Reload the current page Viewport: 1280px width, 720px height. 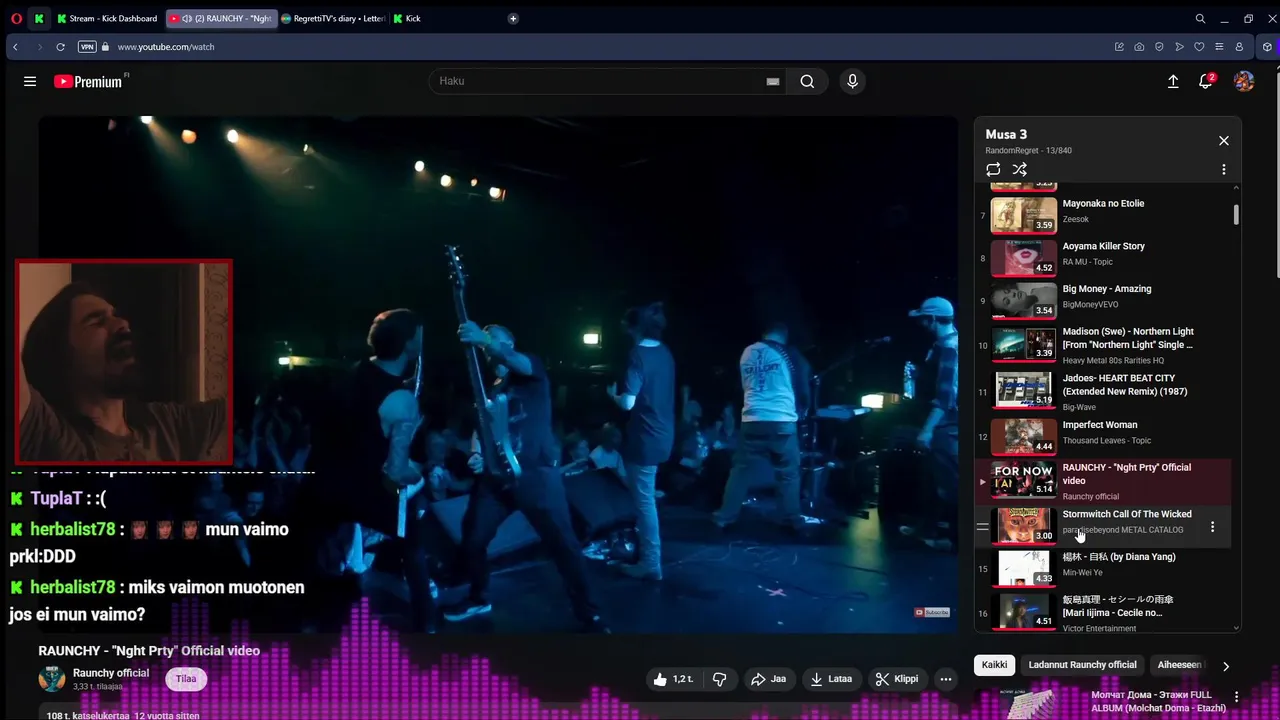pyautogui.click(x=61, y=47)
